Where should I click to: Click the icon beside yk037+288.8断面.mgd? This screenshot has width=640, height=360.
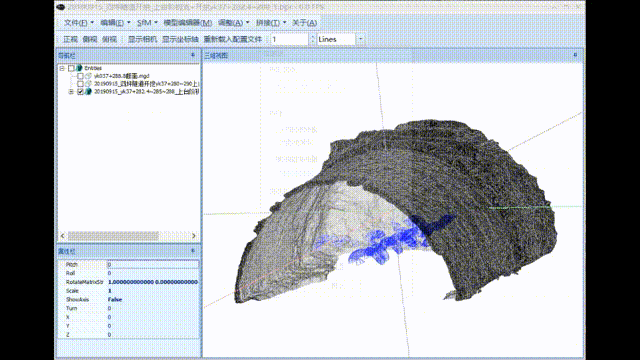[x=88, y=76]
